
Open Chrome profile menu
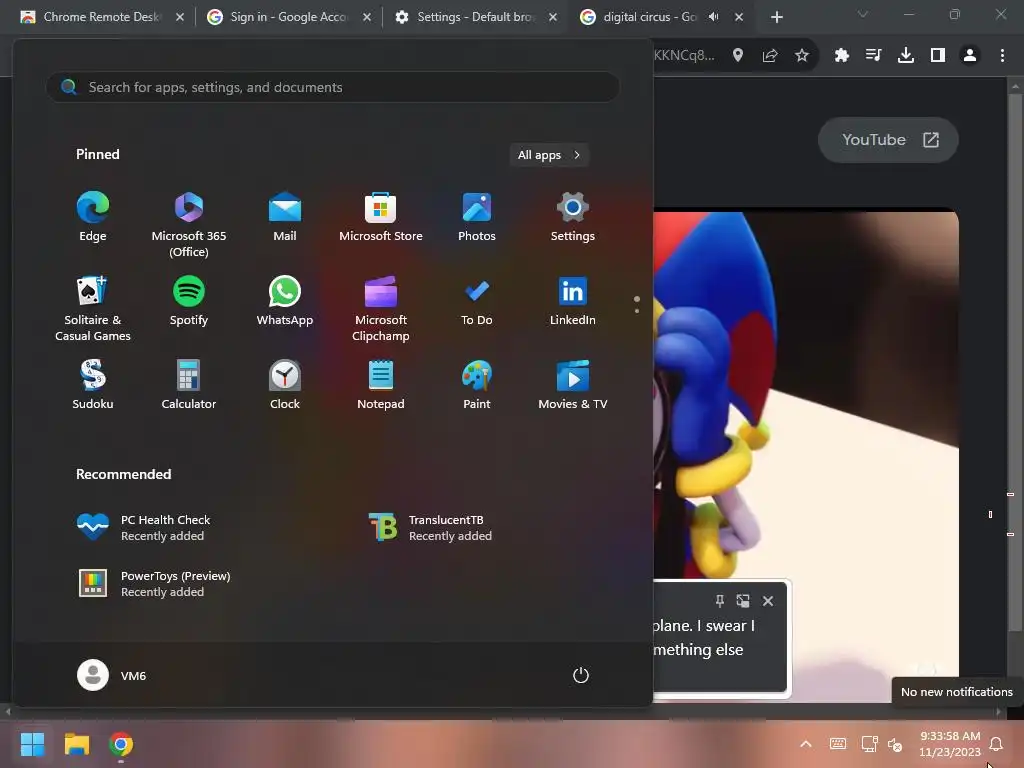[970, 56]
